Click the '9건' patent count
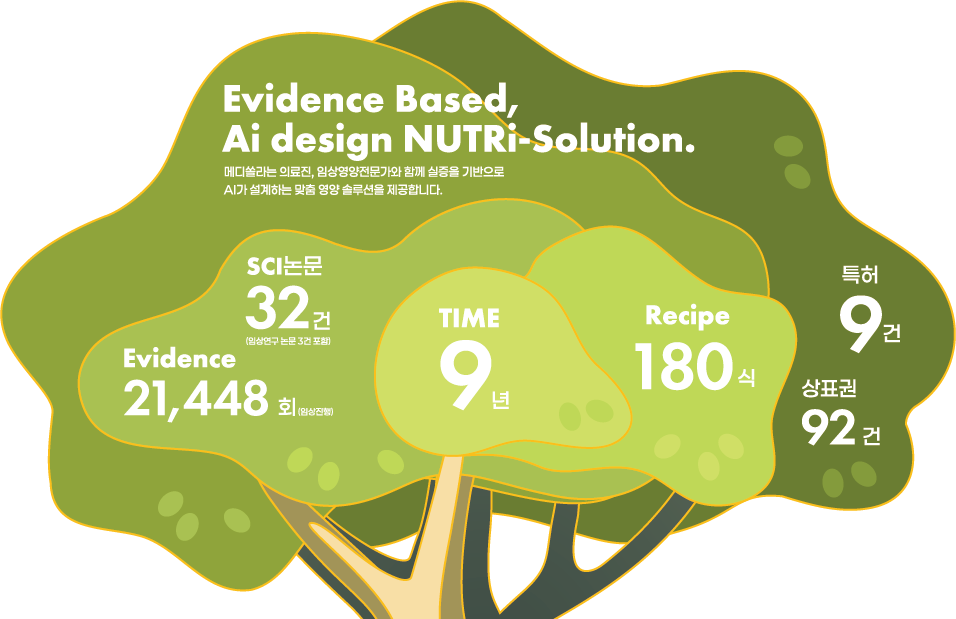Screen dimensions: 956x619 tap(870, 326)
